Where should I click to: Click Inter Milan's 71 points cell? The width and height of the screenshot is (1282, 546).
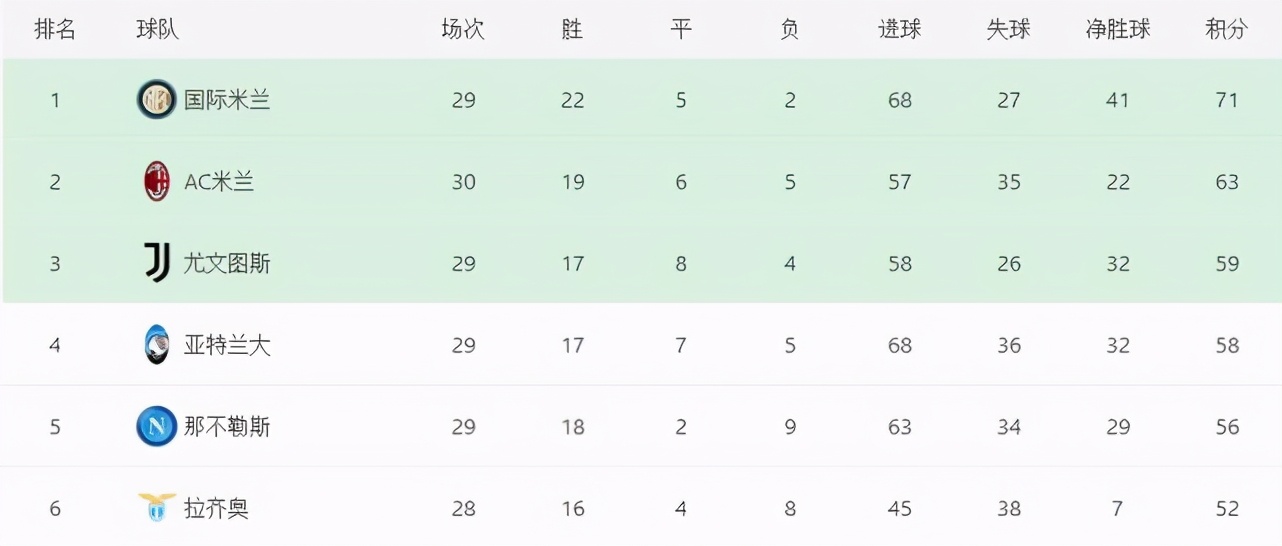1227,100
